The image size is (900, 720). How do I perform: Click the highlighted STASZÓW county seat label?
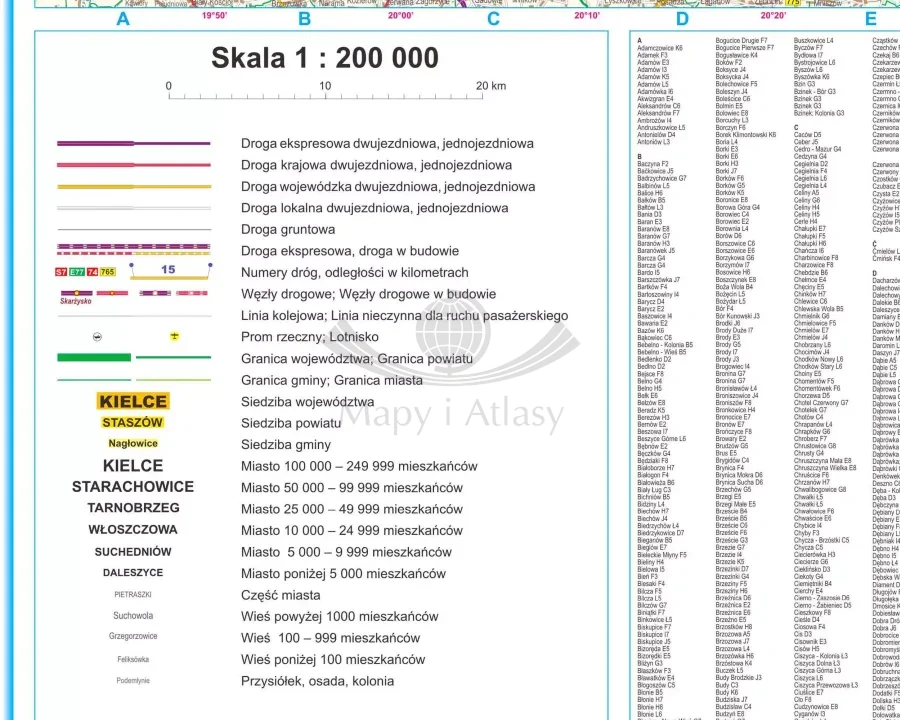point(132,423)
